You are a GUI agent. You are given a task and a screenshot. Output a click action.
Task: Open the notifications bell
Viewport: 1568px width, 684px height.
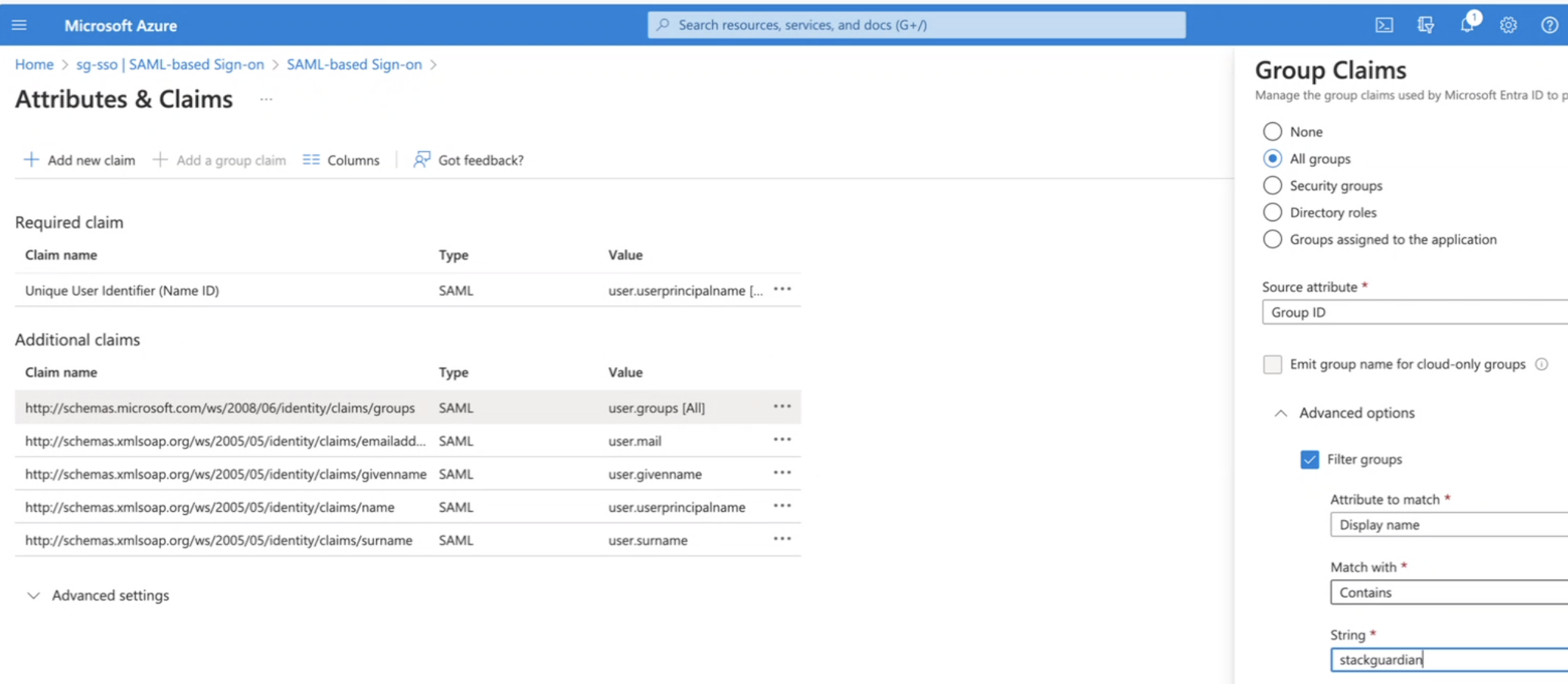click(x=1467, y=25)
